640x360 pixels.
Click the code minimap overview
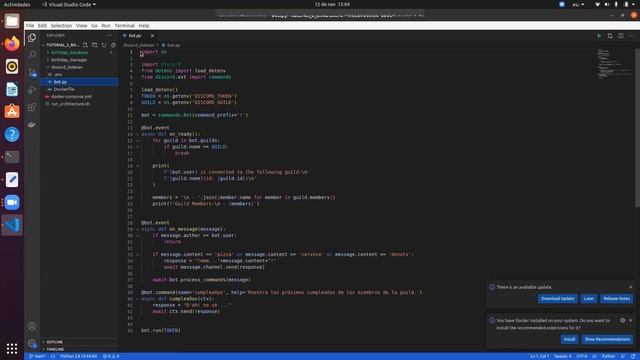(x=614, y=64)
